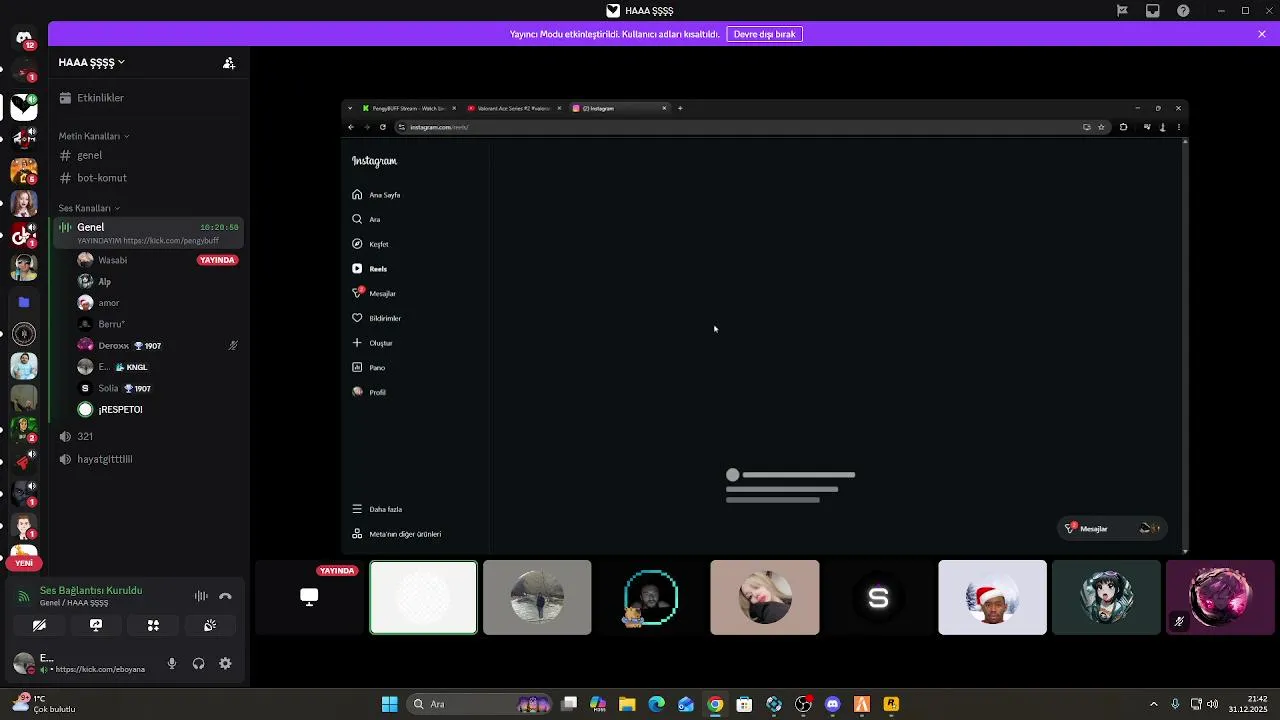
Task: Open Profil in Instagram sidebar
Action: (x=369, y=392)
